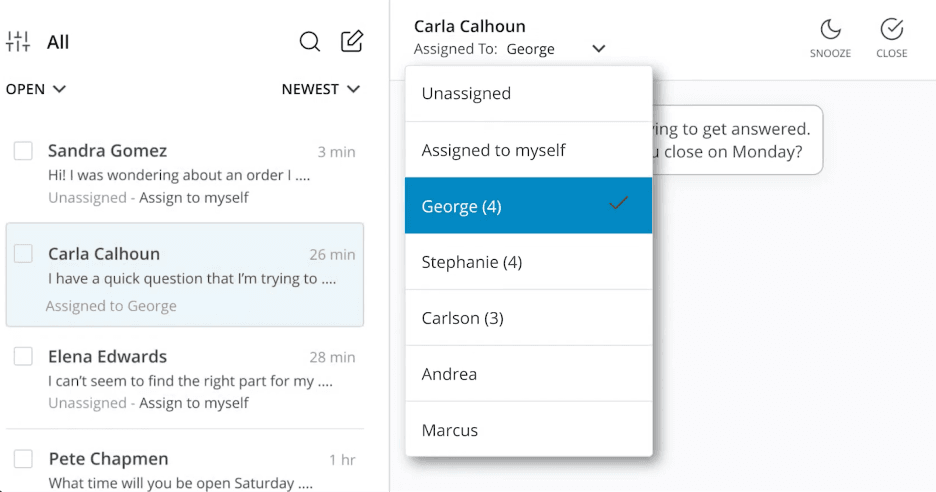
Task: Check the Elena Edwards checkbox
Action: 23,357
